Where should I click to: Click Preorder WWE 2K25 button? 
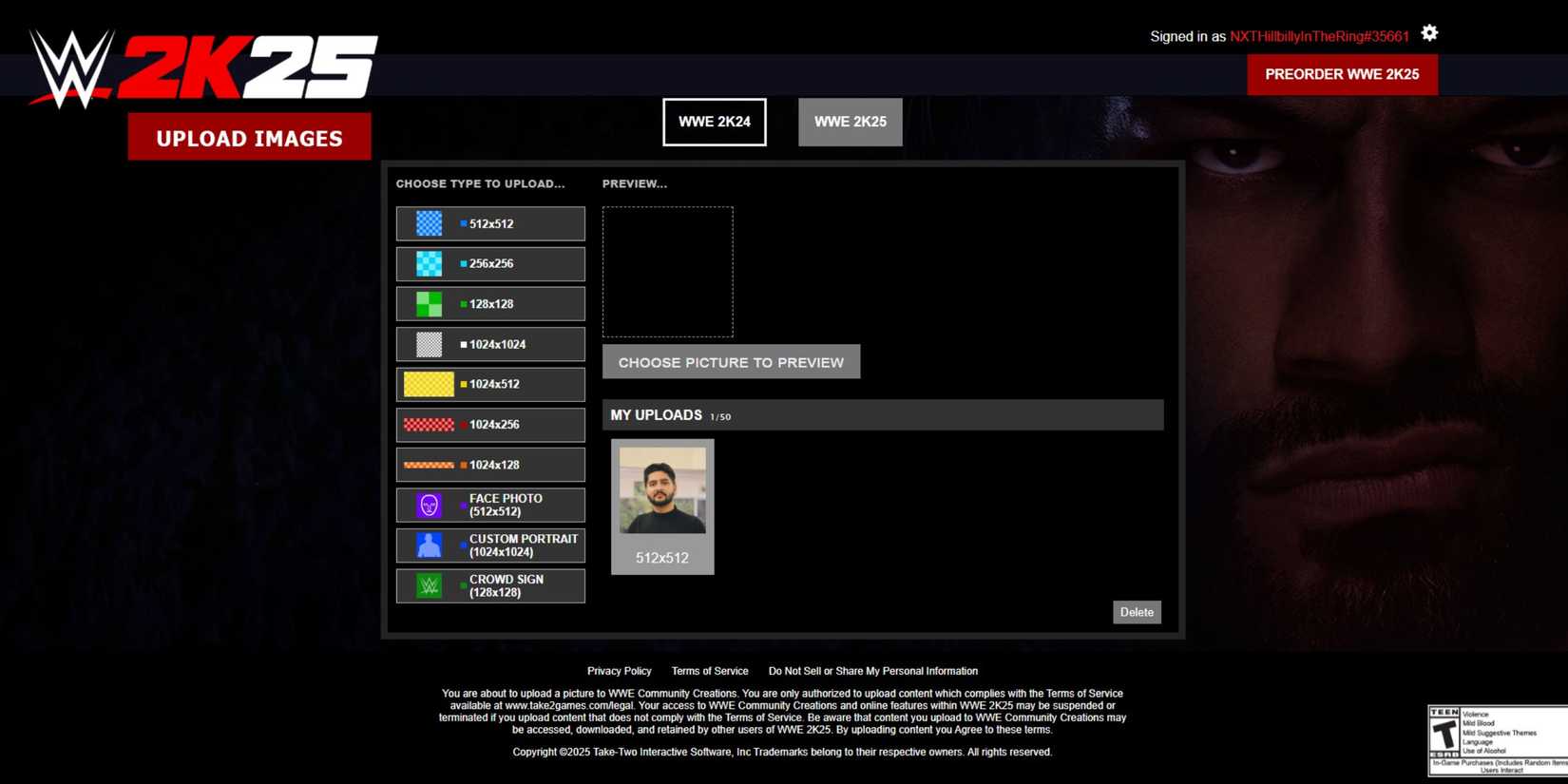1342,74
